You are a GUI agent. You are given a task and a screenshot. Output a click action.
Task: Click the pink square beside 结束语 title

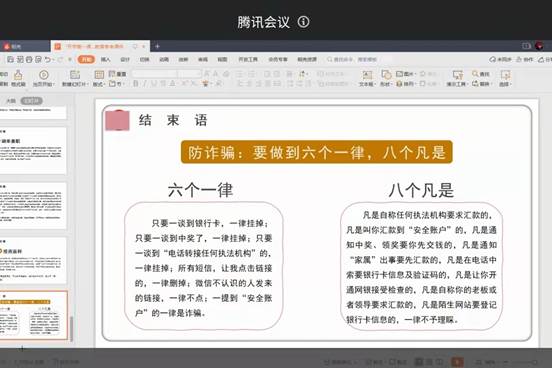118,120
